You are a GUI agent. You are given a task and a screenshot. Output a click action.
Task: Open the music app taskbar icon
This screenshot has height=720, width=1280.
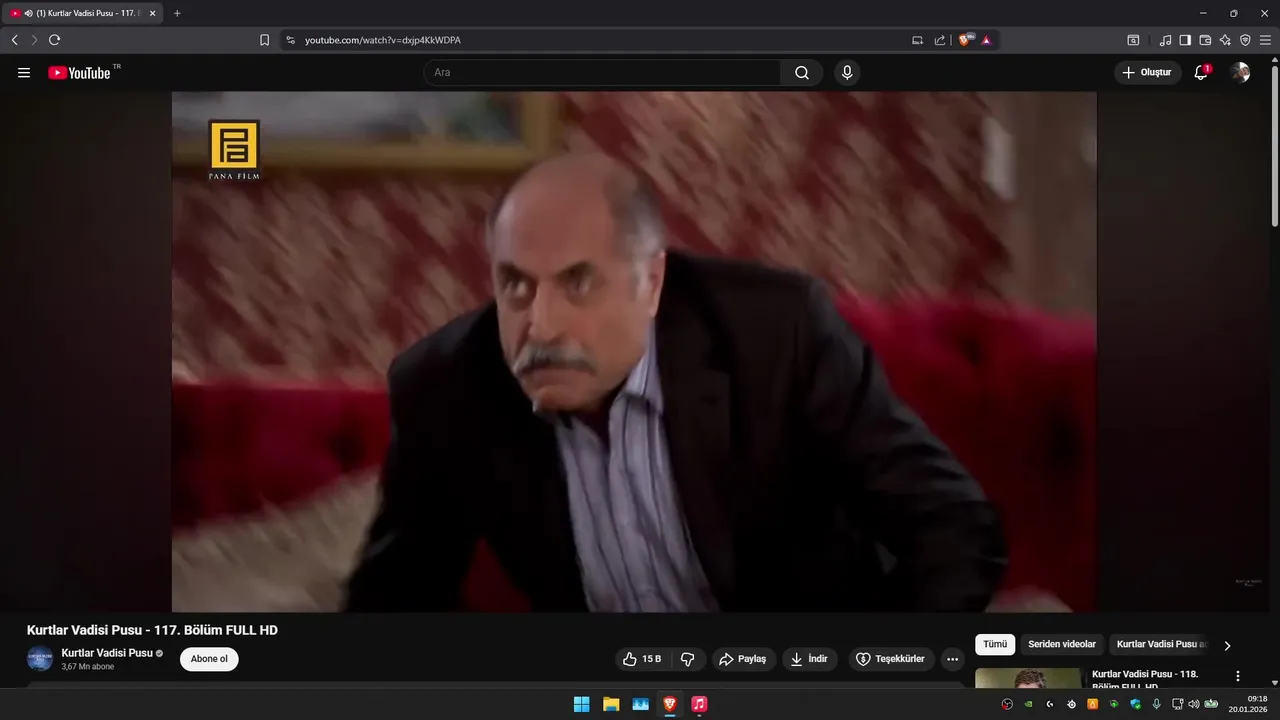[x=699, y=704]
